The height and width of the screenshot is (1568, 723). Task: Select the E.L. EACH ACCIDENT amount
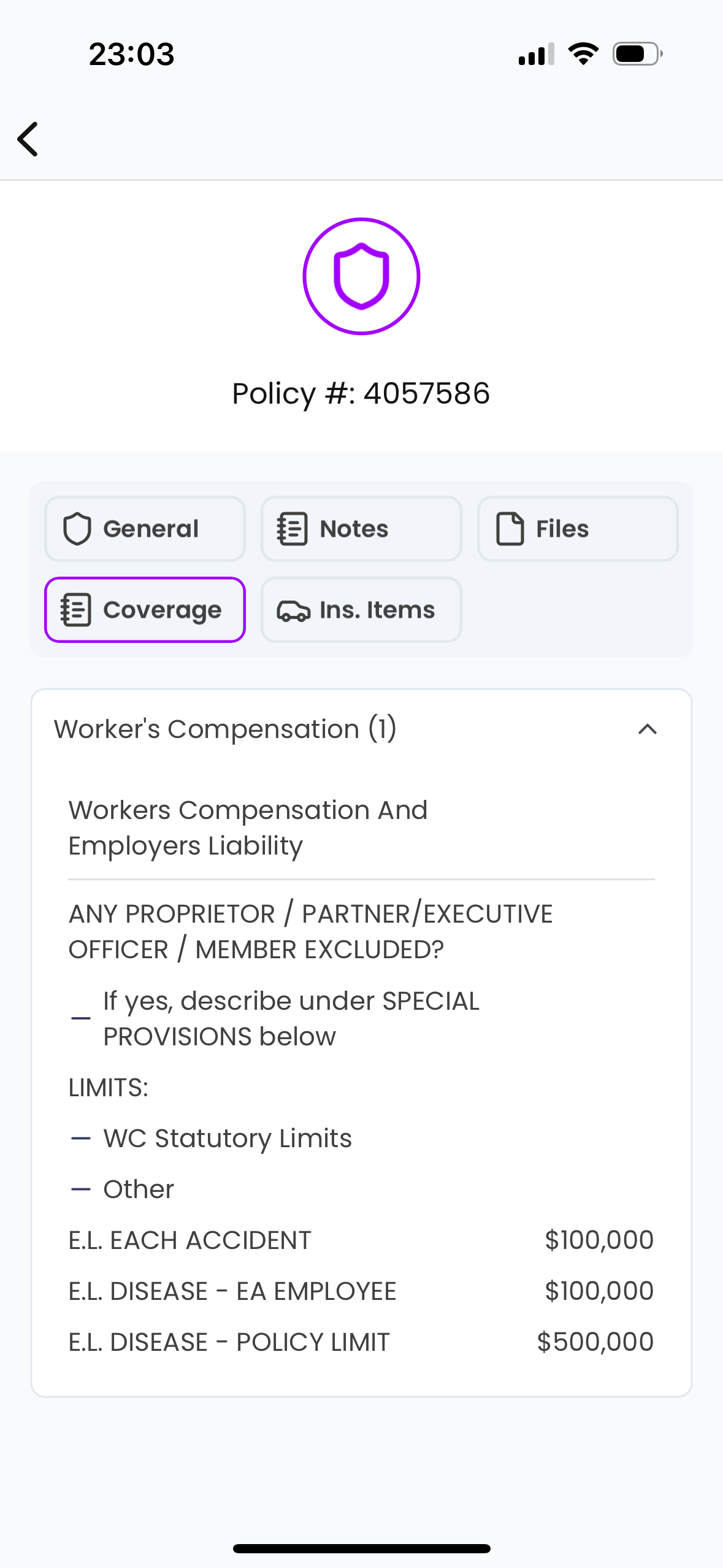pos(599,1240)
